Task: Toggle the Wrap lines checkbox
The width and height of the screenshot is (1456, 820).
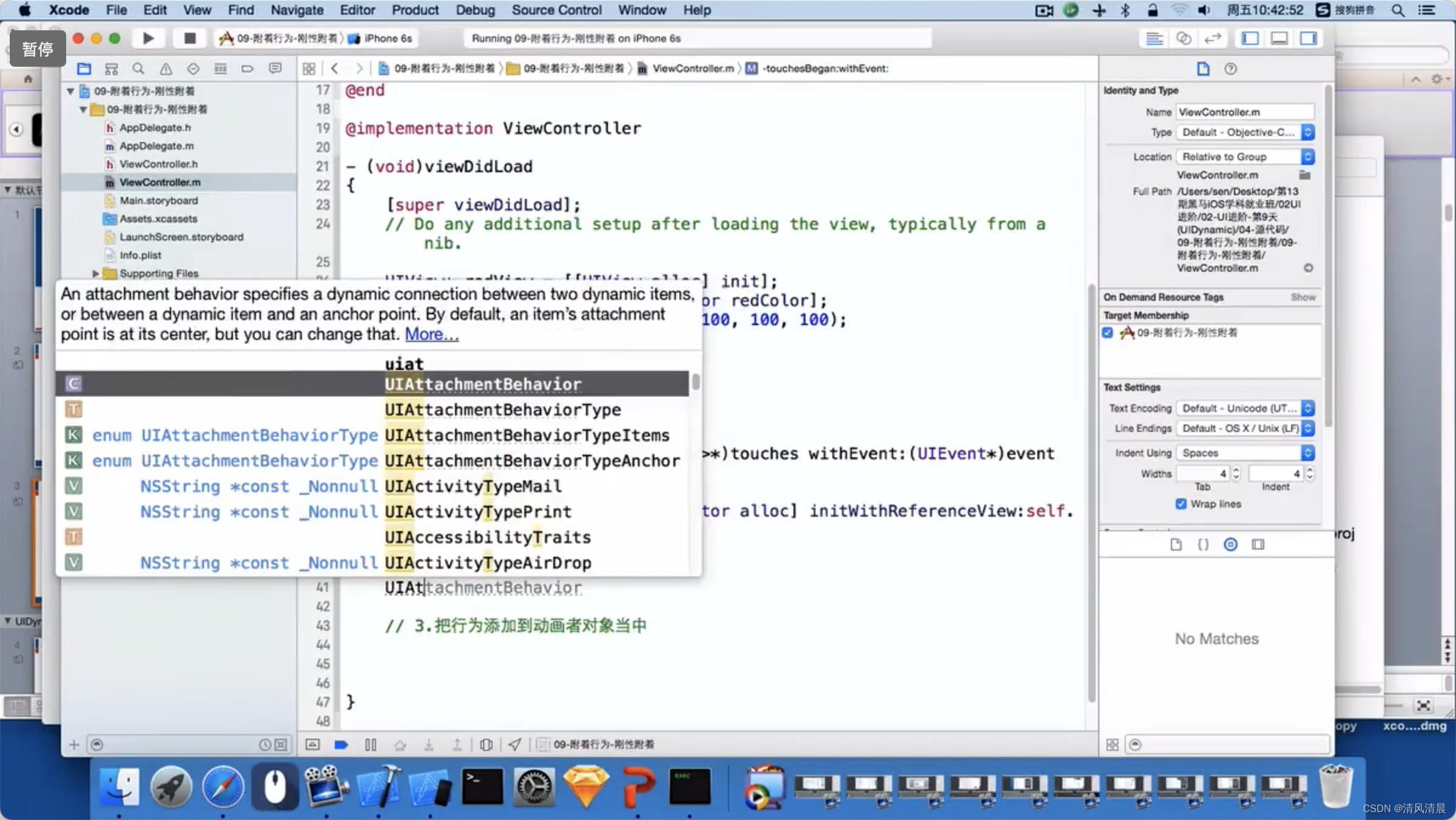Action: (x=1181, y=504)
